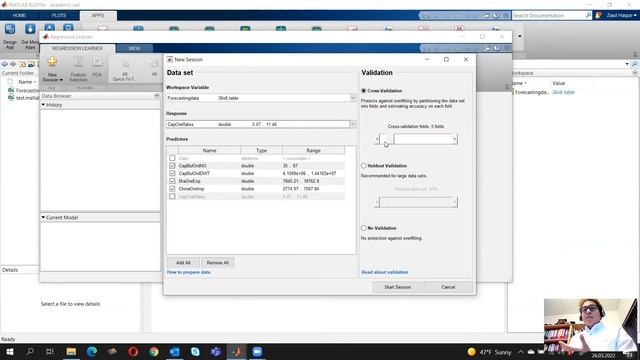Click Get More Apps icon
This screenshot has height=360, width=640.
pos(30,29)
